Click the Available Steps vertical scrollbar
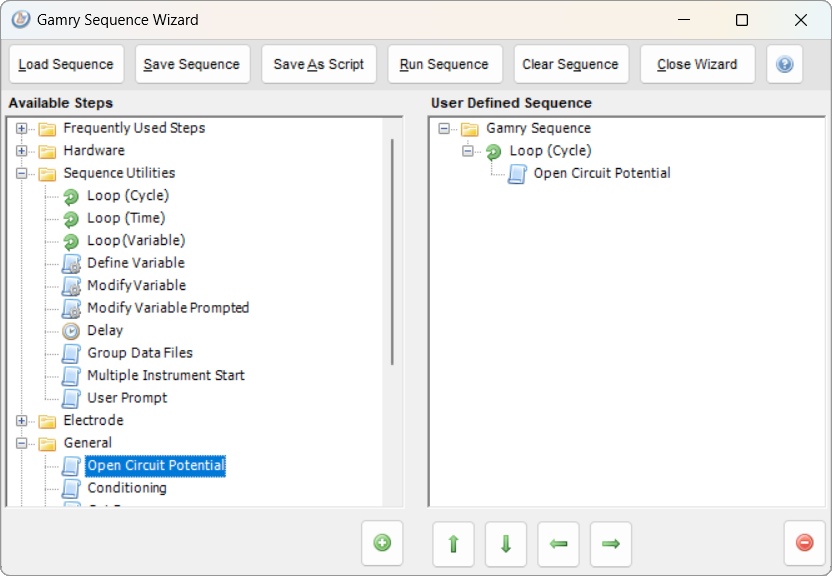Viewport: 832px width, 576px height. point(392,252)
